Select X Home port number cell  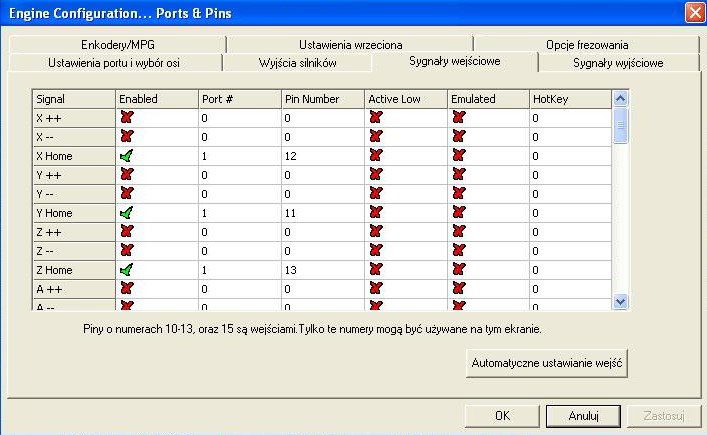pos(240,156)
